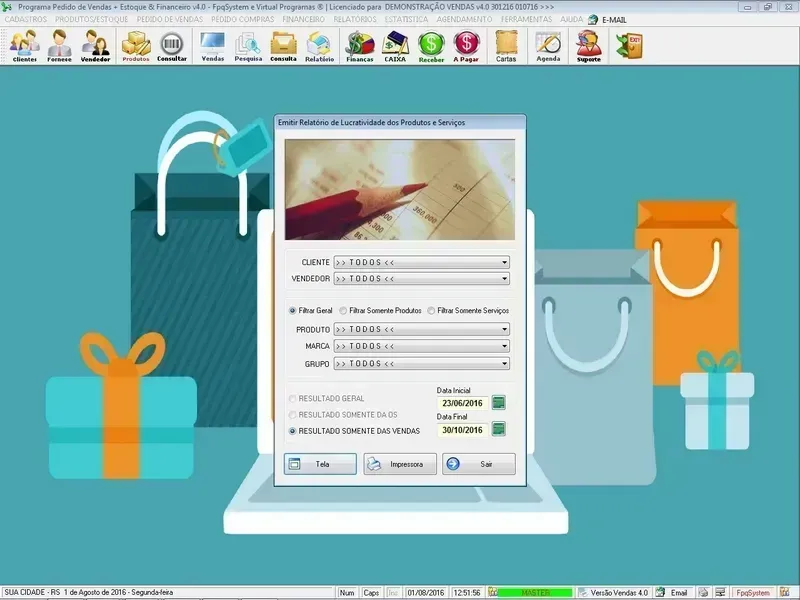Screen dimensions: 800x600
Task: Select Filtrar Somente Produtos option
Action: click(x=343, y=311)
